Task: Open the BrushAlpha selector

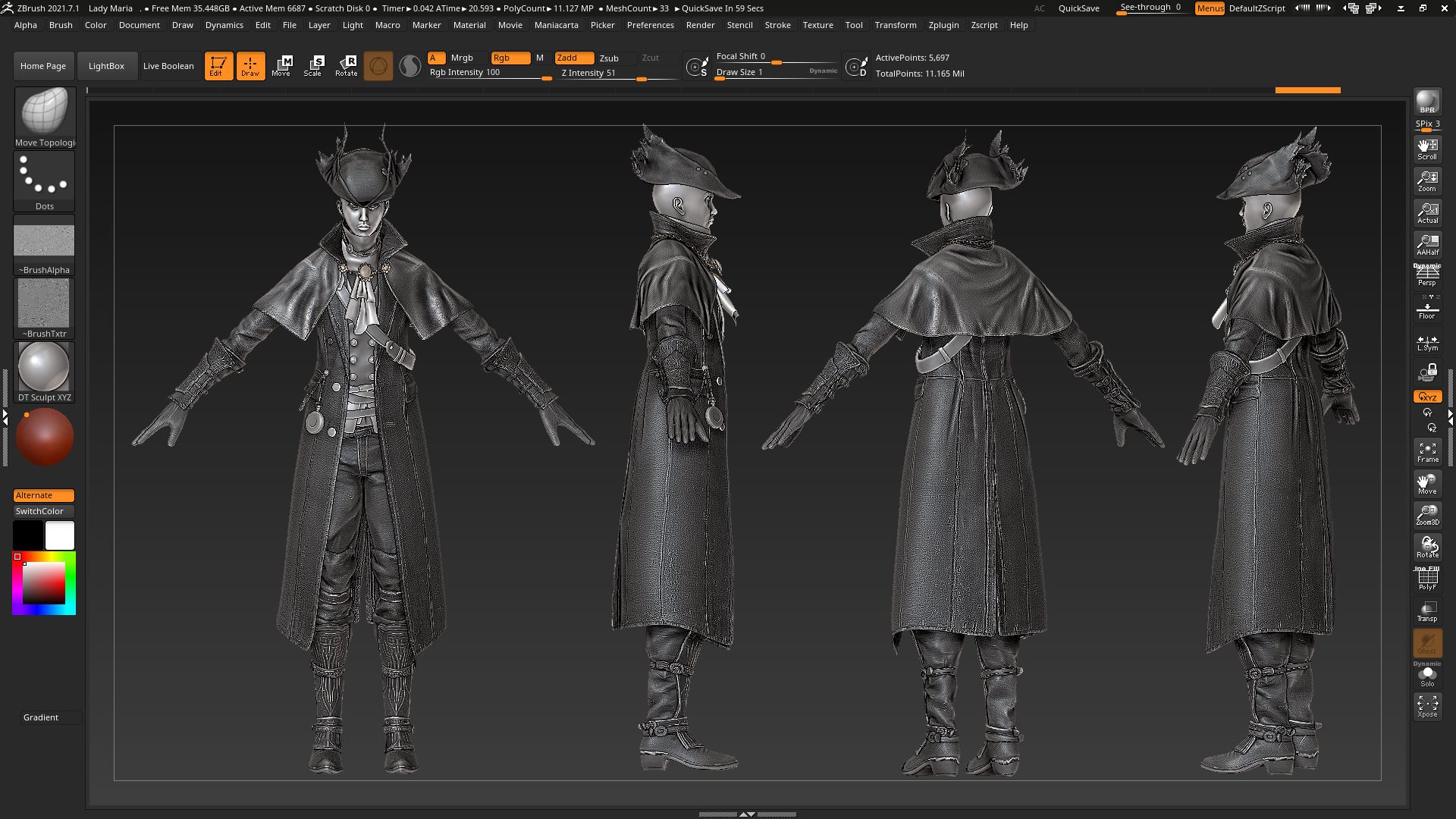Action: pos(45,245)
